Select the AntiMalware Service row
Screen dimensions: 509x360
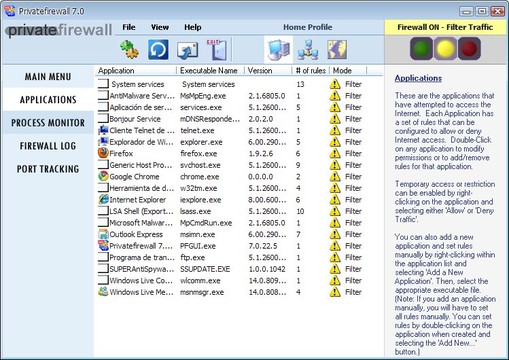point(231,96)
